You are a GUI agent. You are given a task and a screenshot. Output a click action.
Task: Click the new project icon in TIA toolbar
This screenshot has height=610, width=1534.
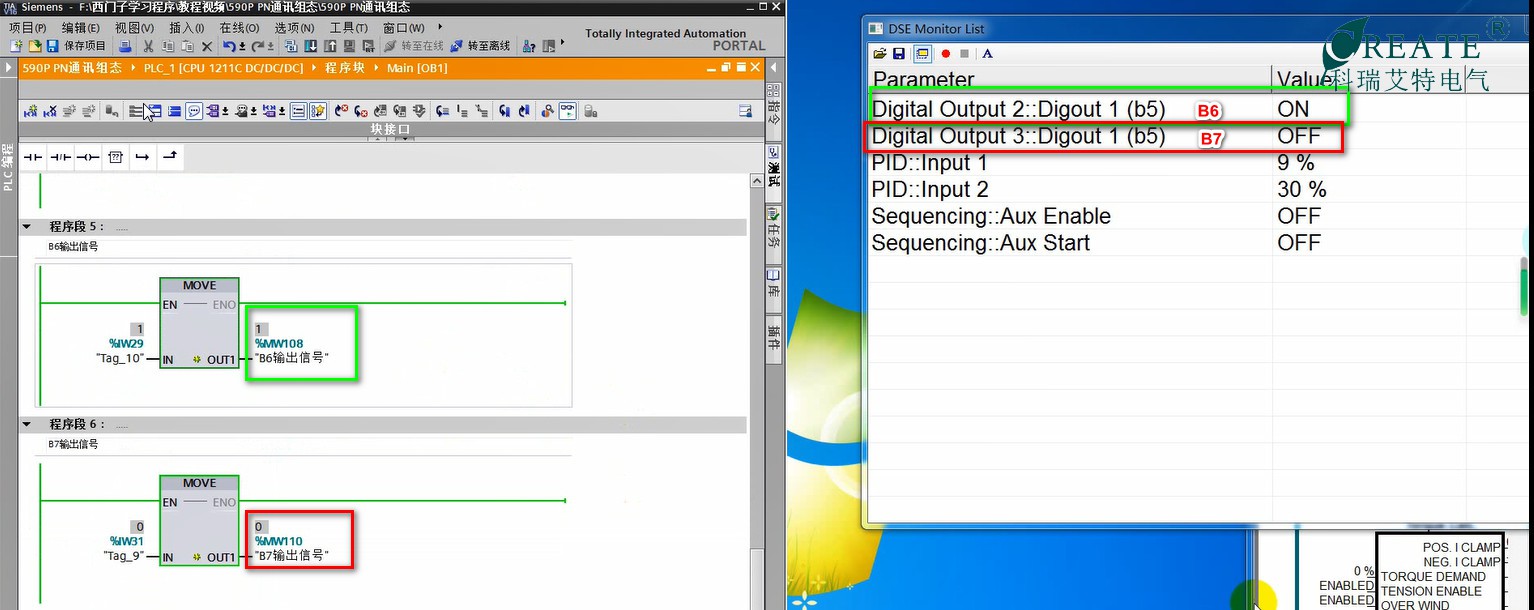coord(16,46)
